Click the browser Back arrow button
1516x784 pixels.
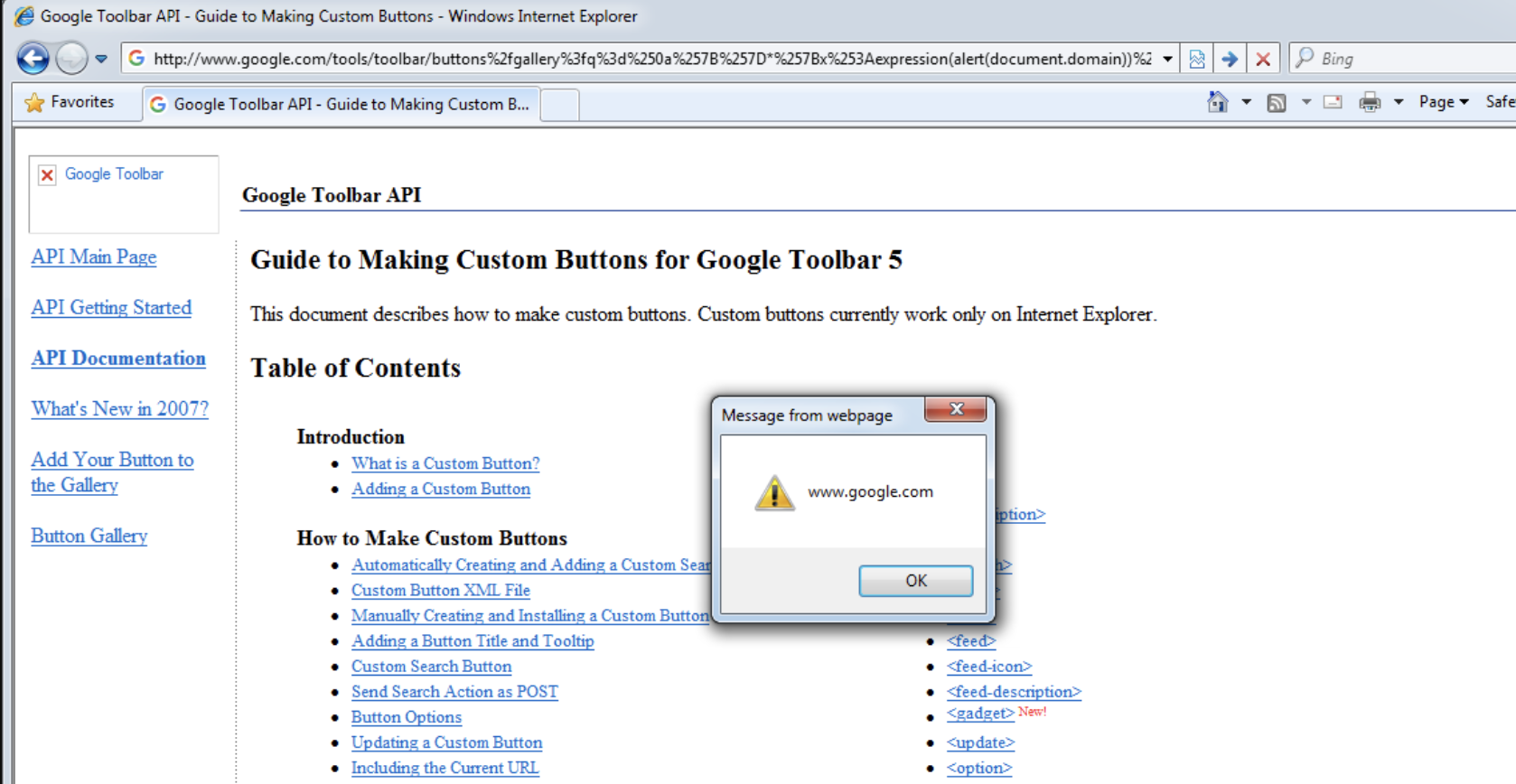pyautogui.click(x=33, y=59)
